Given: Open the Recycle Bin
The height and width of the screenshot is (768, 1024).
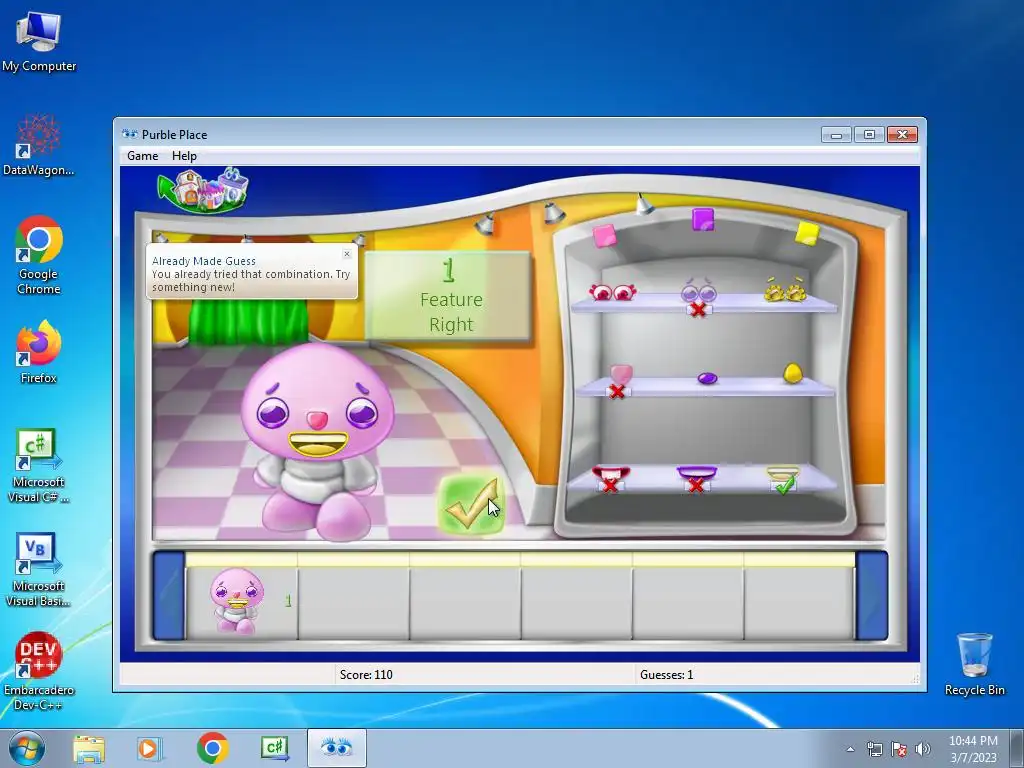Looking at the screenshot, I should pyautogui.click(x=974, y=665).
